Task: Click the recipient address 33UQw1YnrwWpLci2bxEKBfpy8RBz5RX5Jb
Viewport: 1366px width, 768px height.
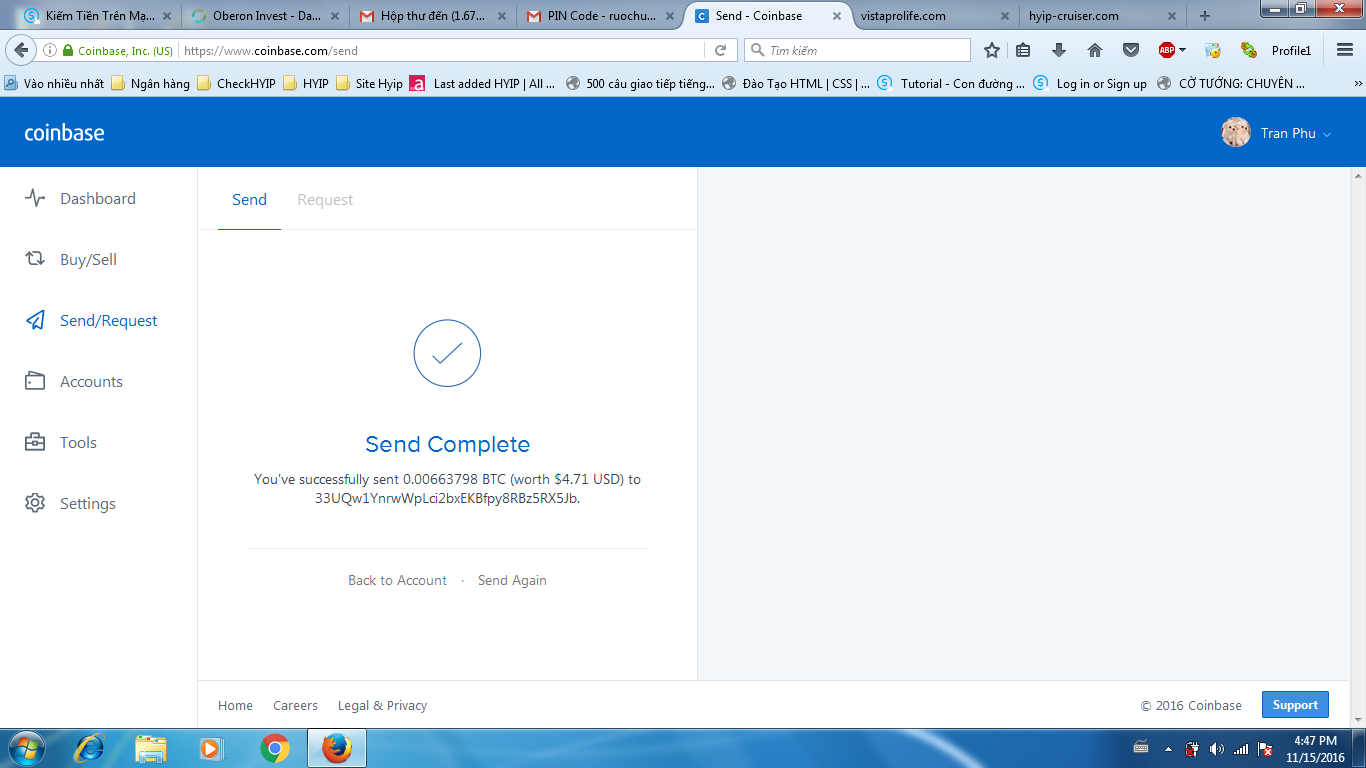Action: click(447, 498)
